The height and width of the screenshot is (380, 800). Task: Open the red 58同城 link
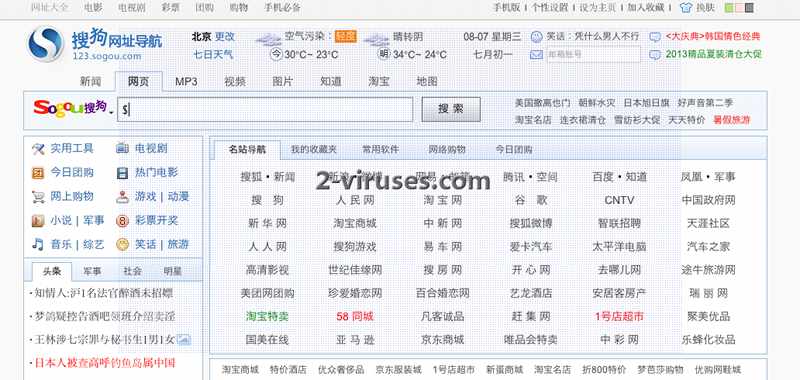coord(355,316)
